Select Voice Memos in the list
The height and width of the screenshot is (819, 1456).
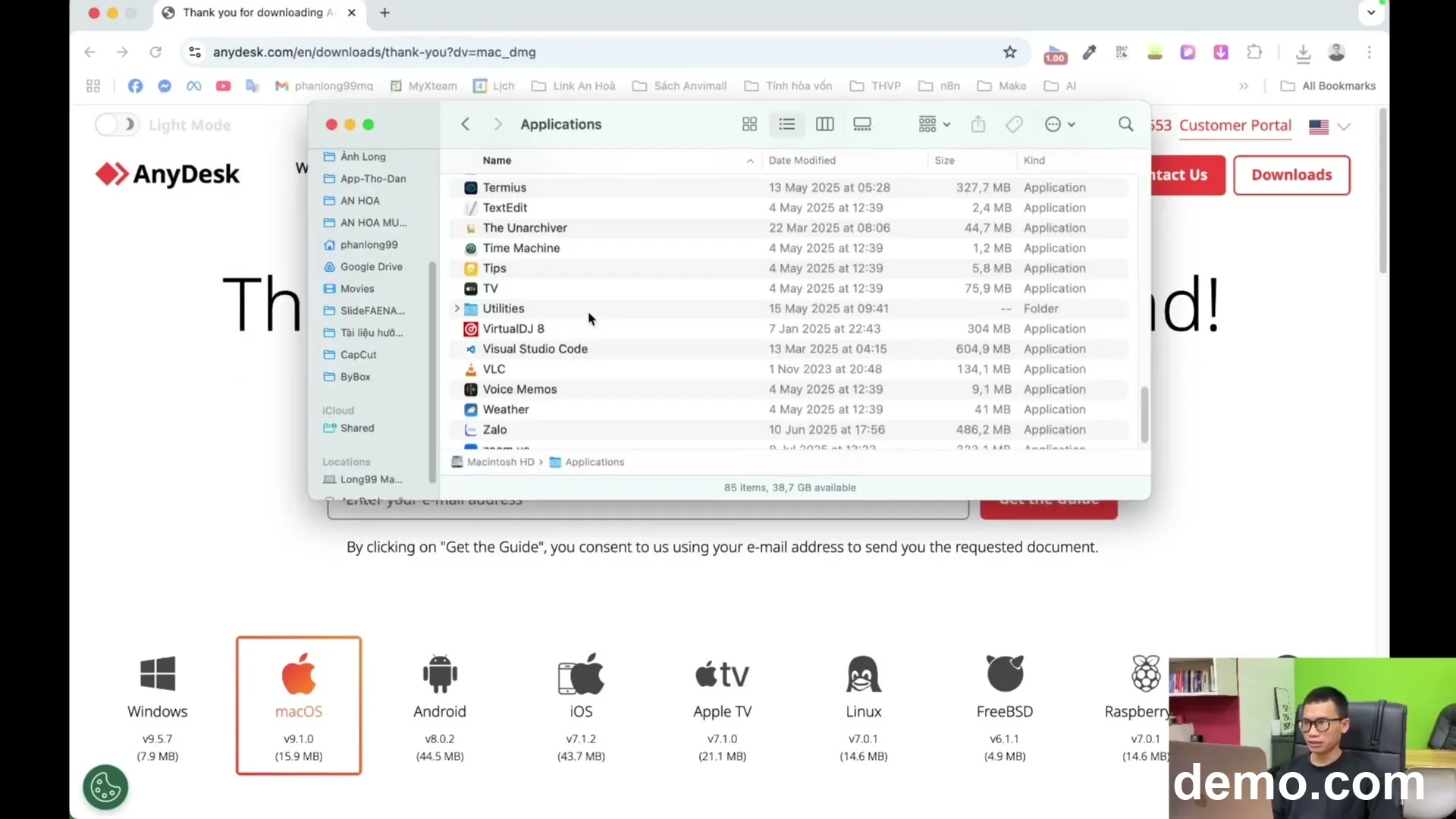click(789, 389)
